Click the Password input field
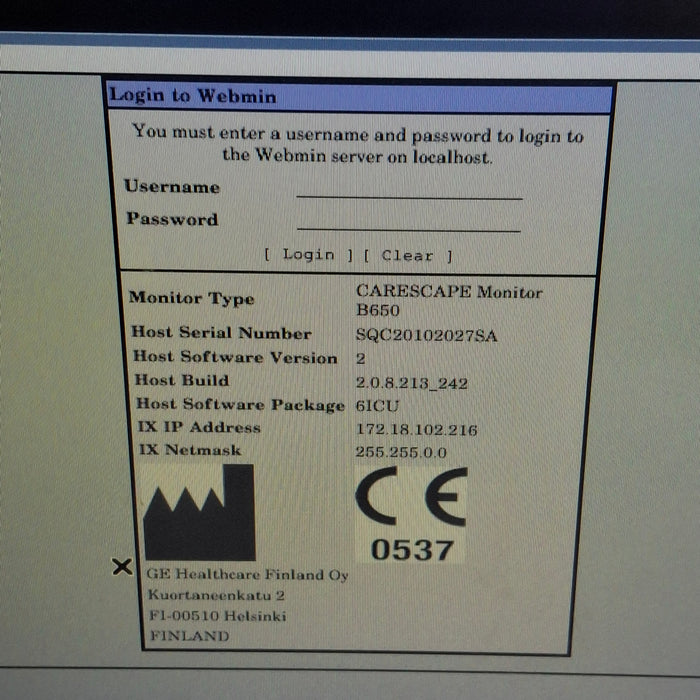The width and height of the screenshot is (700, 700). 409,221
